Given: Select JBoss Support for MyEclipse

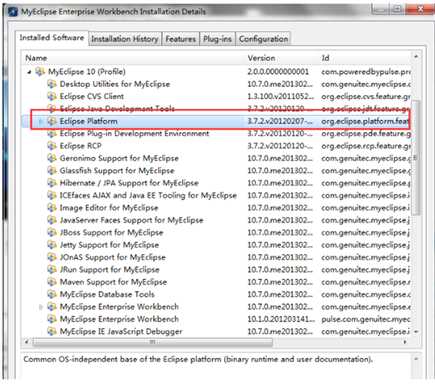Looking at the screenshot, I should coord(217,232).
